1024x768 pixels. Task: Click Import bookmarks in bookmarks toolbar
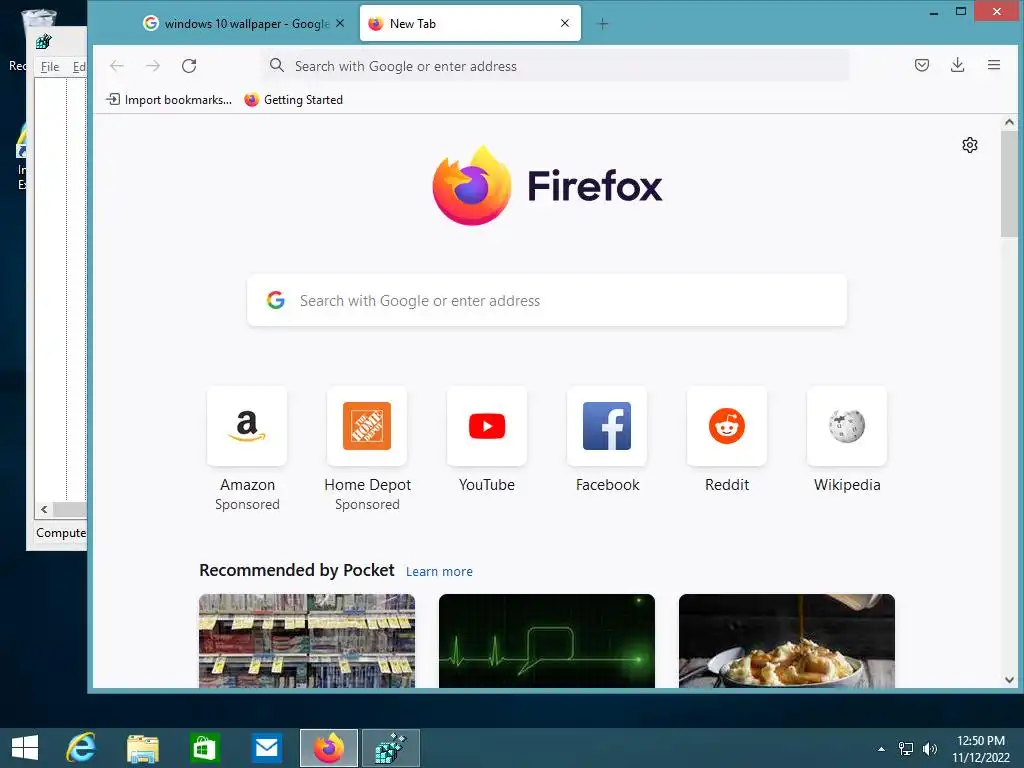(x=169, y=100)
